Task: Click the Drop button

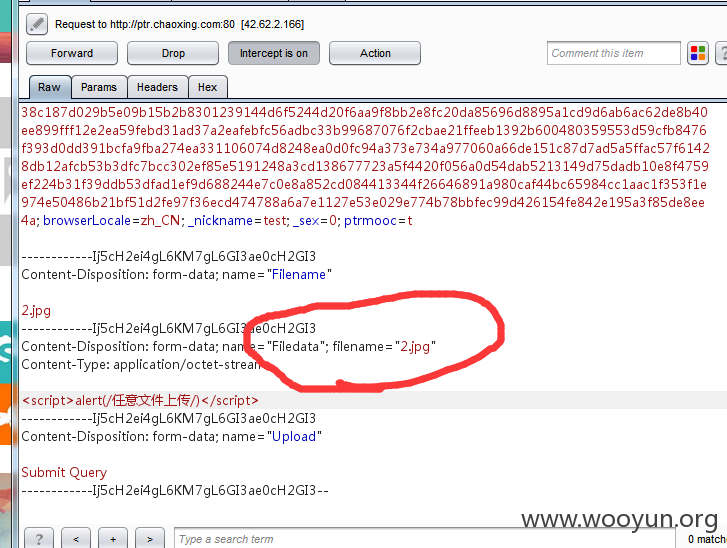Action: pyautogui.click(x=173, y=53)
